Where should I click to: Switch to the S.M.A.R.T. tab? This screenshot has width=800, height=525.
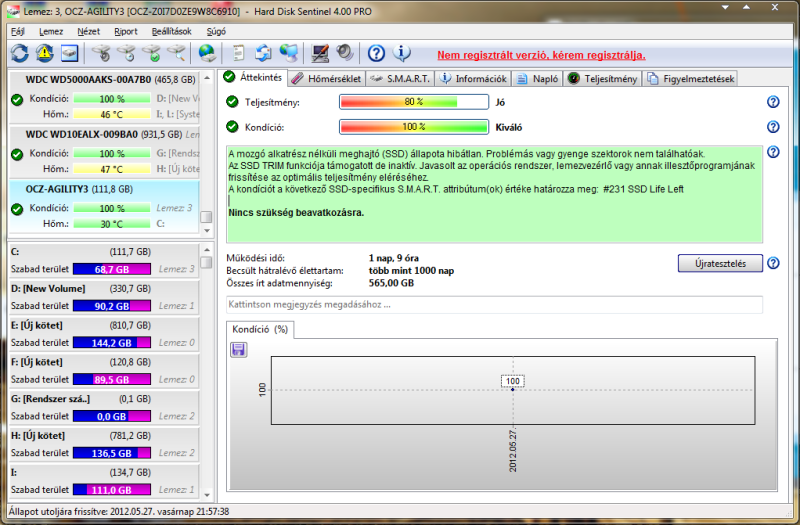coord(400,79)
